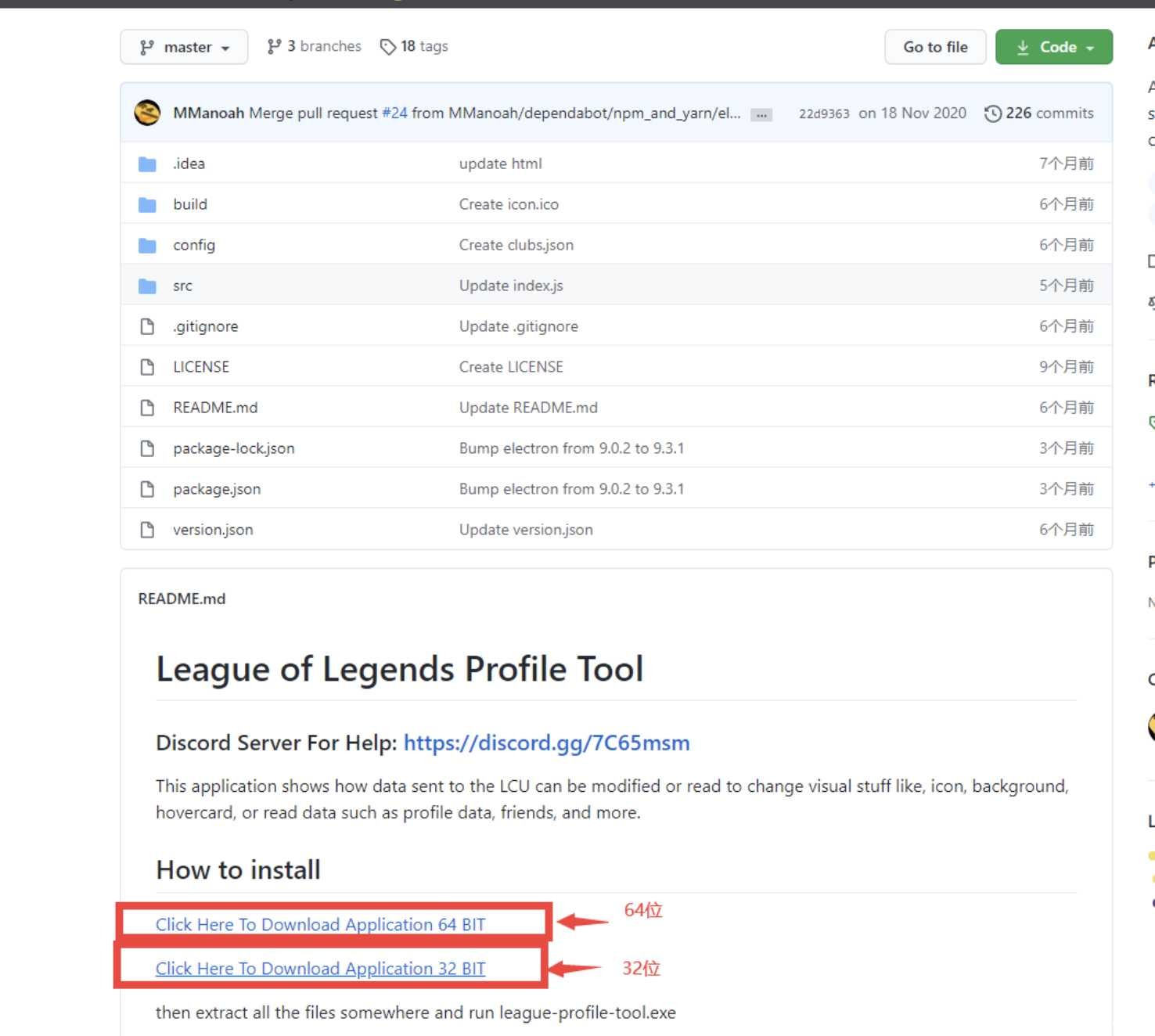Open the 'update html' commit message
Image resolution: width=1155 pixels, height=1036 pixels.
[500, 164]
